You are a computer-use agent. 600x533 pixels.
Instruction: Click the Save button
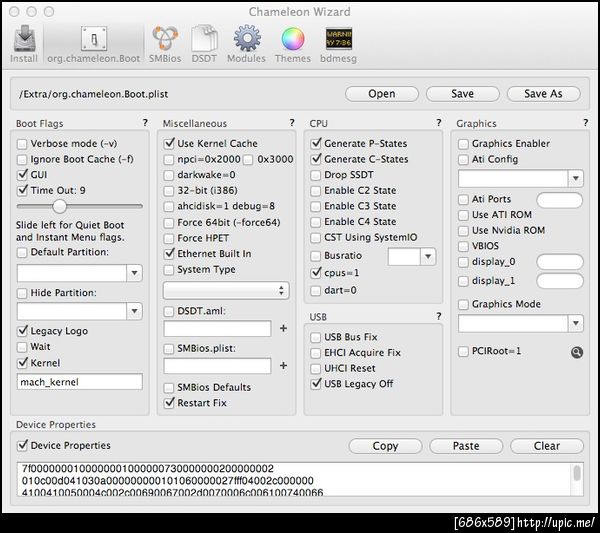[x=462, y=94]
